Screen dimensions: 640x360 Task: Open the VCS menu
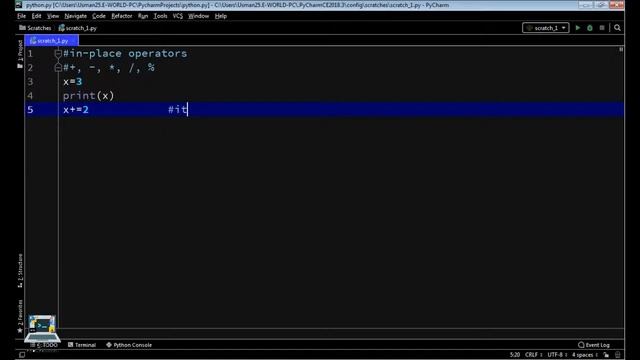click(178, 16)
